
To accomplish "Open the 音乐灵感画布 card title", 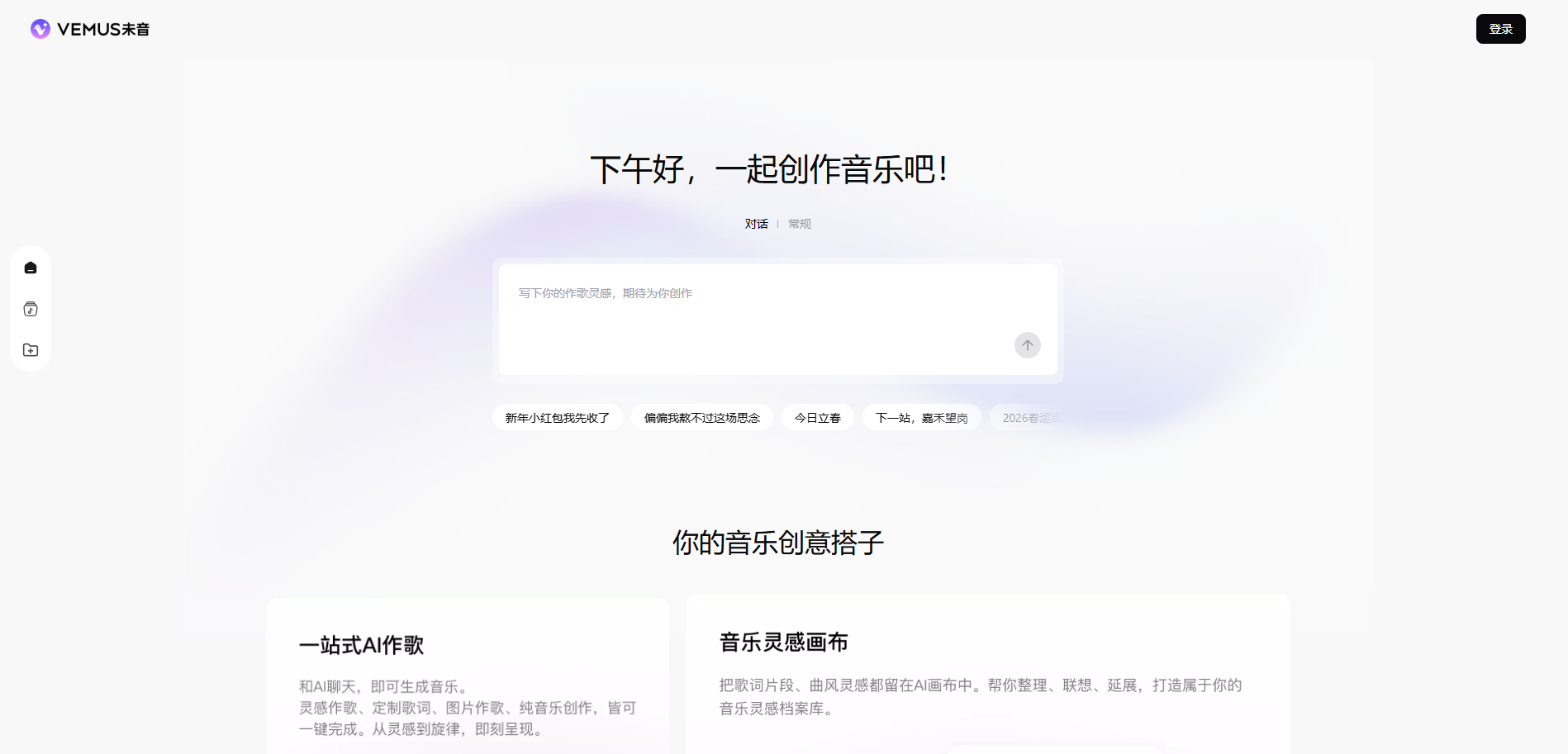I will [x=783, y=643].
